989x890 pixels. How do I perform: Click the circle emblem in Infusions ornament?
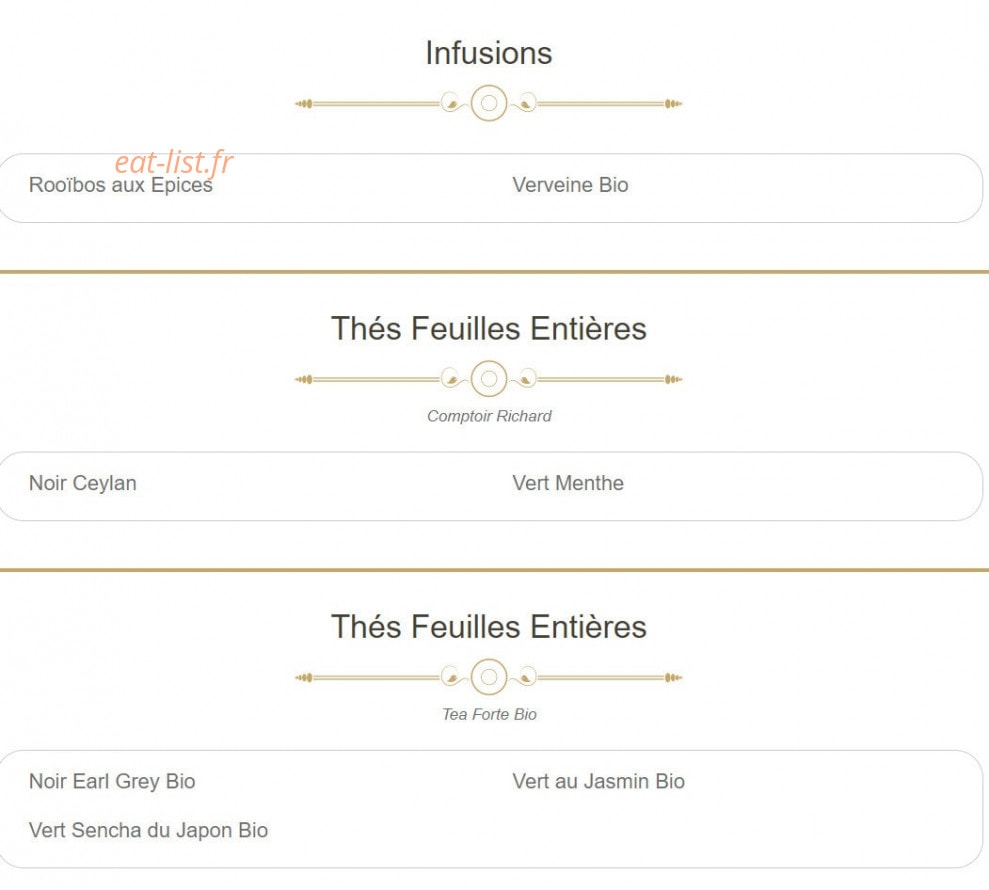click(x=489, y=103)
